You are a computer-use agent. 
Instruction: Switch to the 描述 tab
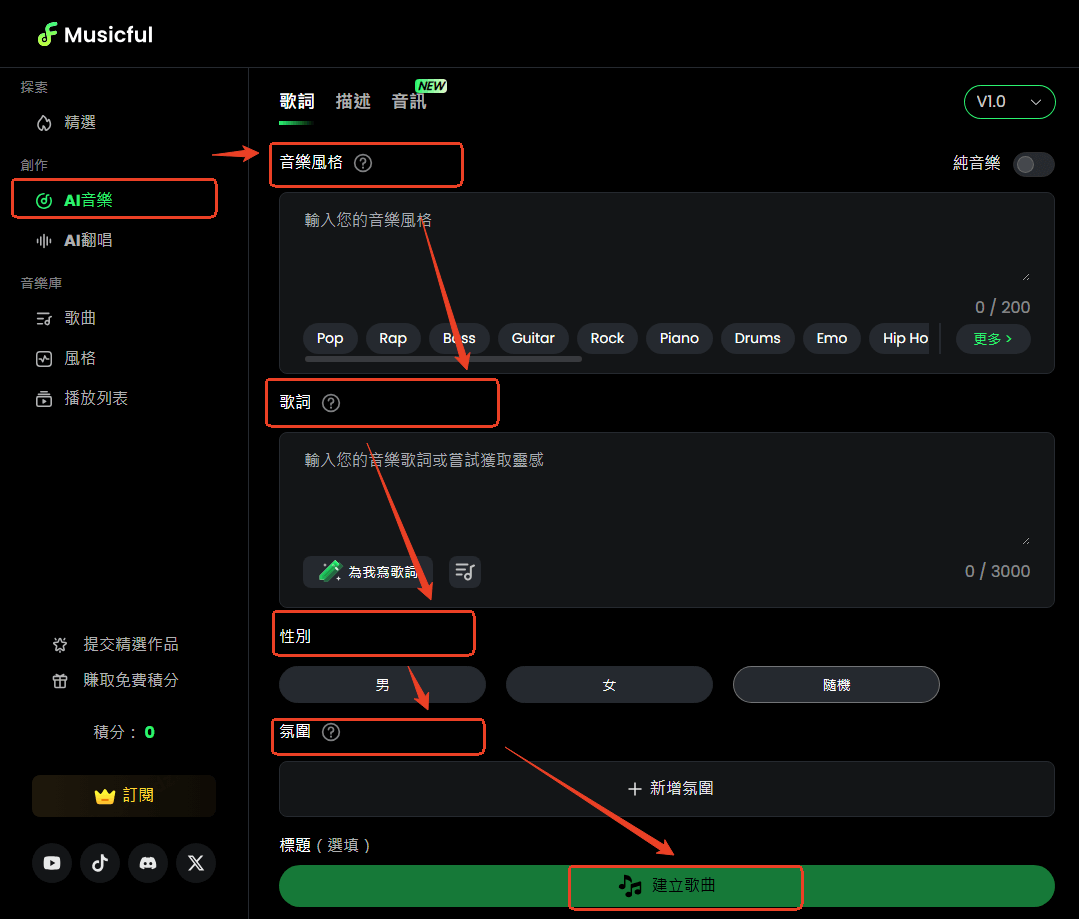pyautogui.click(x=353, y=101)
